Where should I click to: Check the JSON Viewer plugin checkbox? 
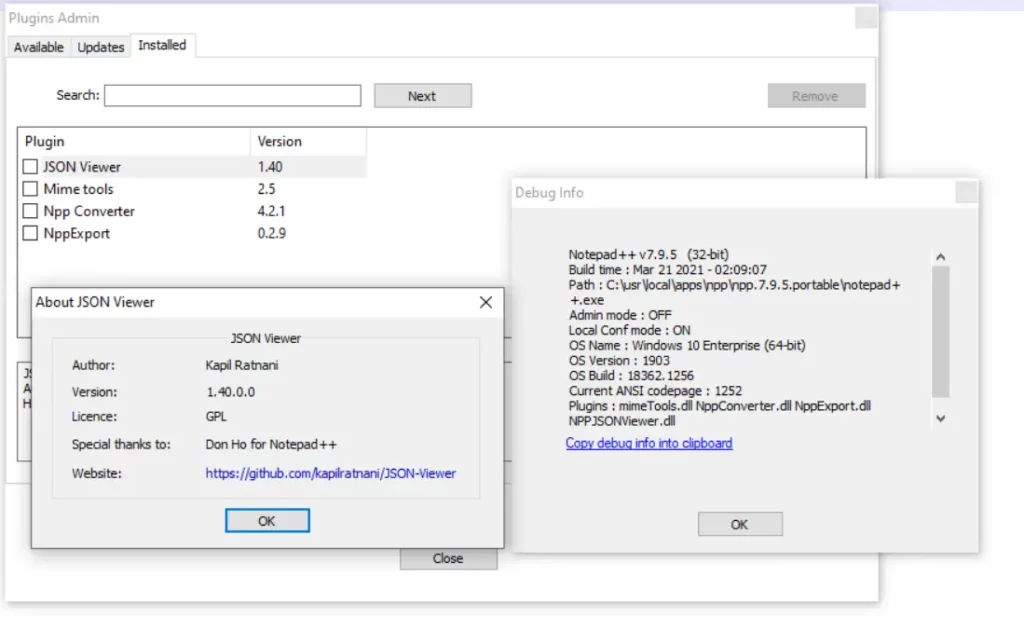coord(30,166)
